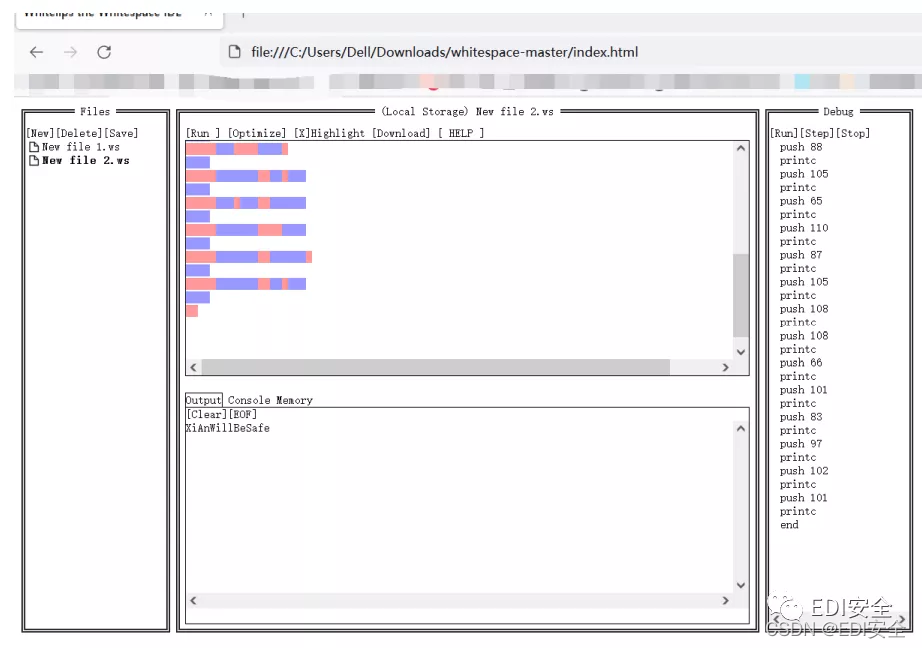Click [Download] in the editor toolbar
The width and height of the screenshot is (922, 648).
pos(401,133)
